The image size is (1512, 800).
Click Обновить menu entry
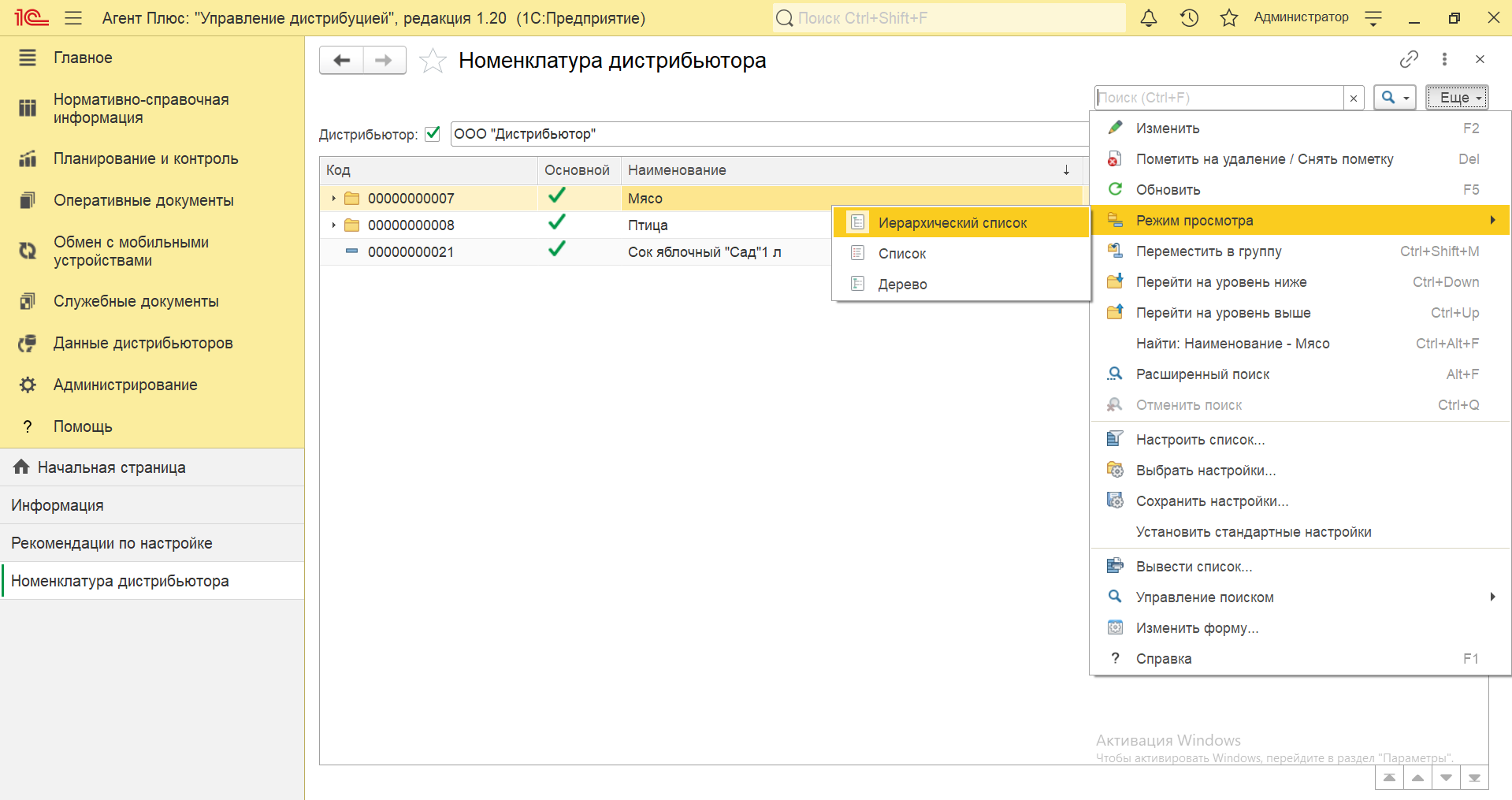click(x=1300, y=190)
